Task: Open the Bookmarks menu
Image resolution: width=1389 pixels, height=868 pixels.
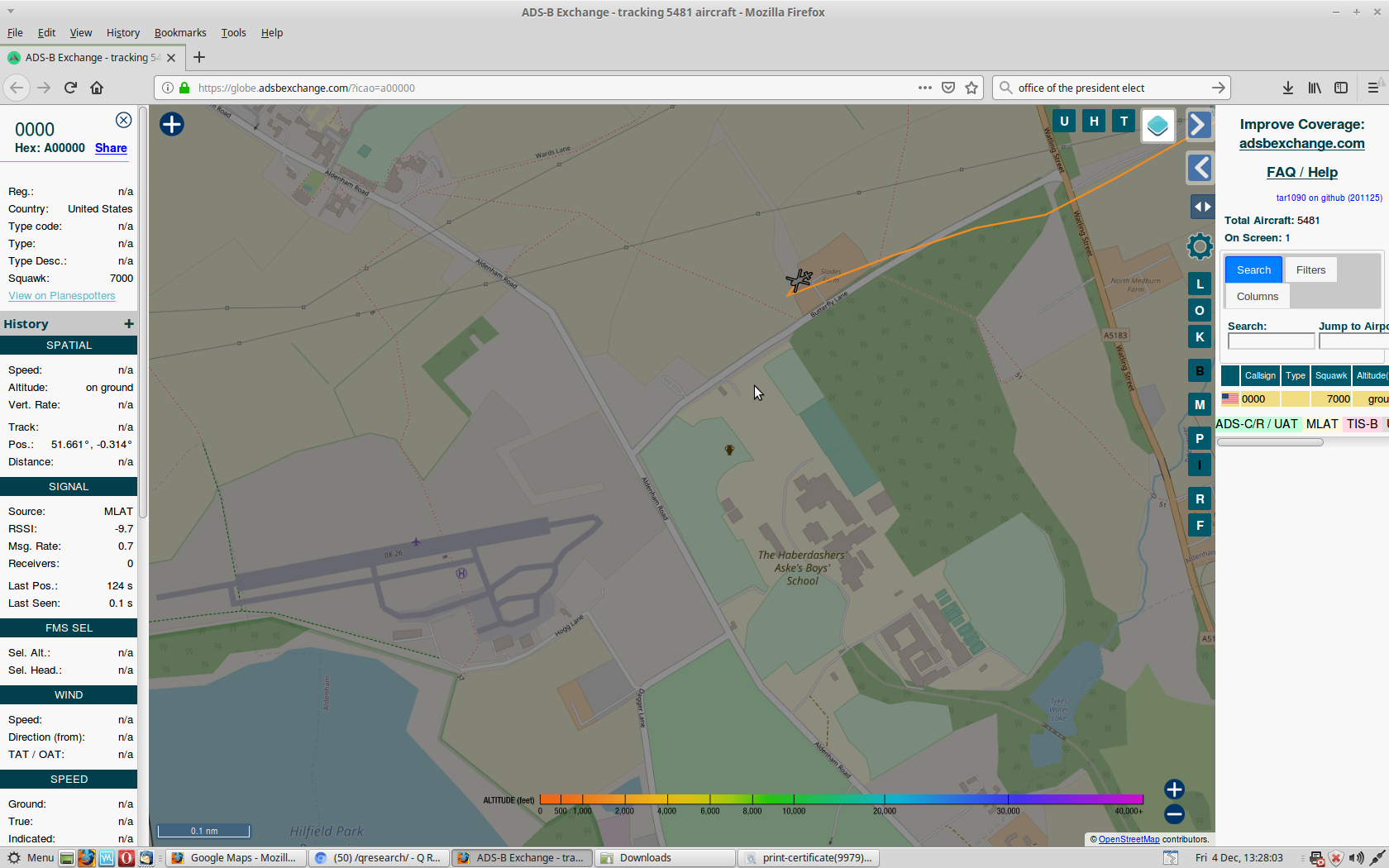Action: click(180, 33)
